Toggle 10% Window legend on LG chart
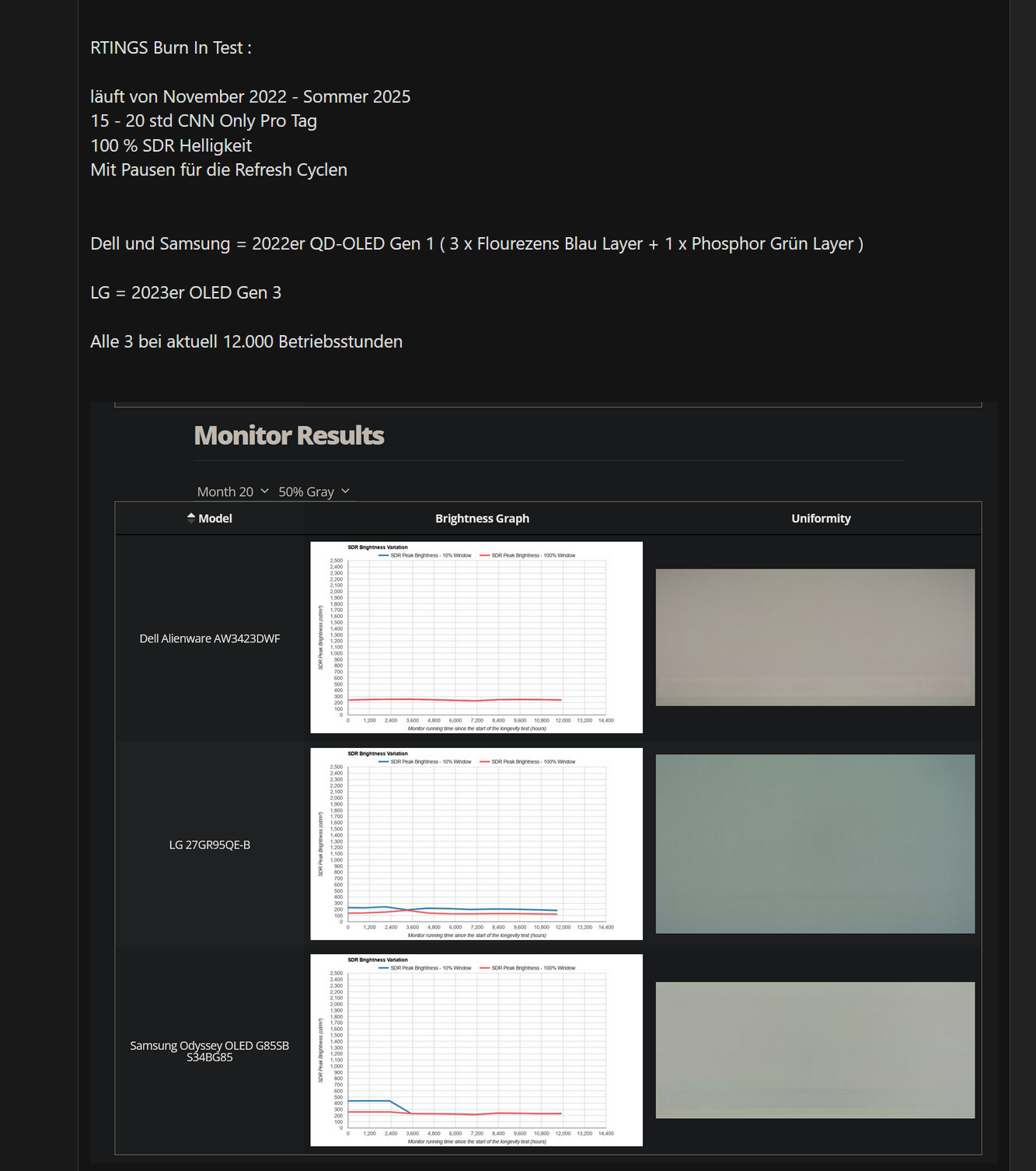The image size is (1036, 1171). 424,761
